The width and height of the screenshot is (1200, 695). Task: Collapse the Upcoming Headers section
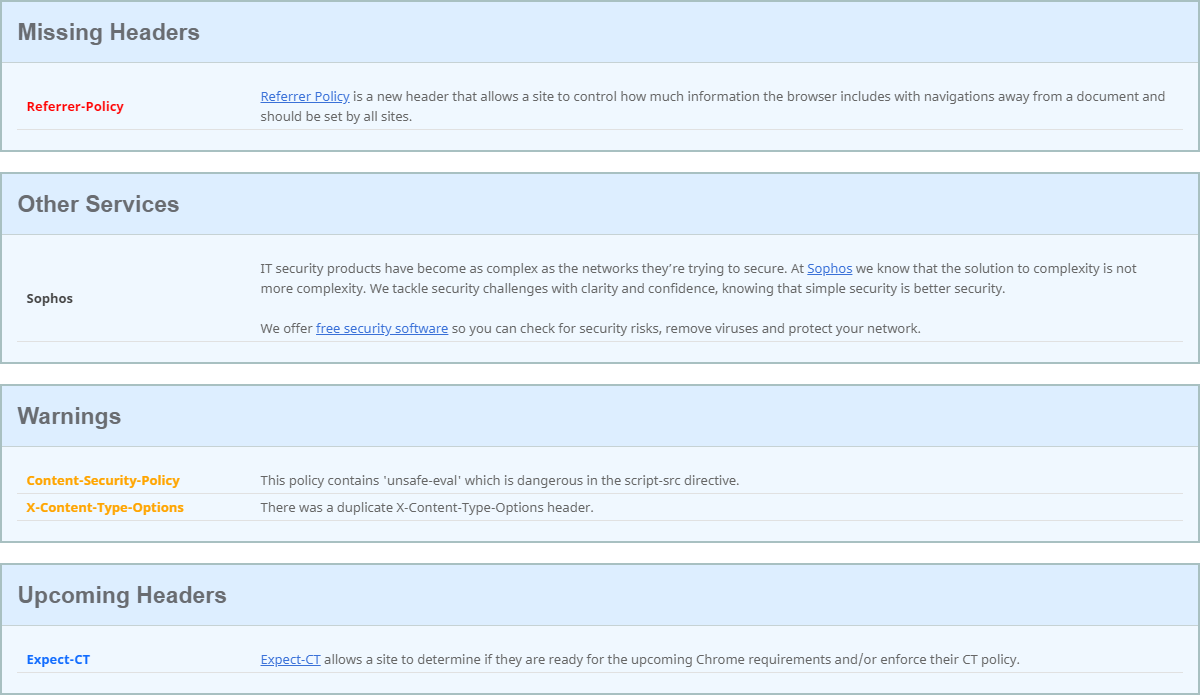click(x=122, y=594)
